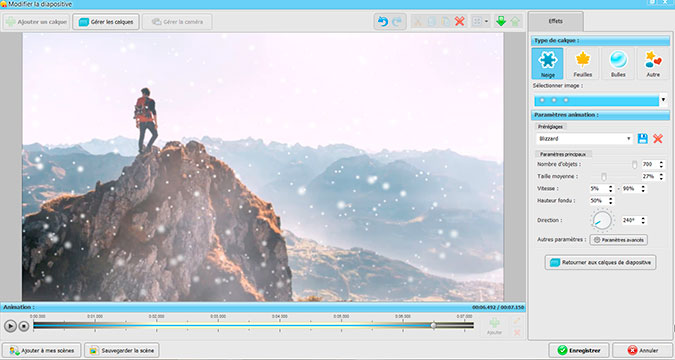Viewport: 675px width, 360px height.
Task: Click the Direction dial control
Action: point(601,220)
